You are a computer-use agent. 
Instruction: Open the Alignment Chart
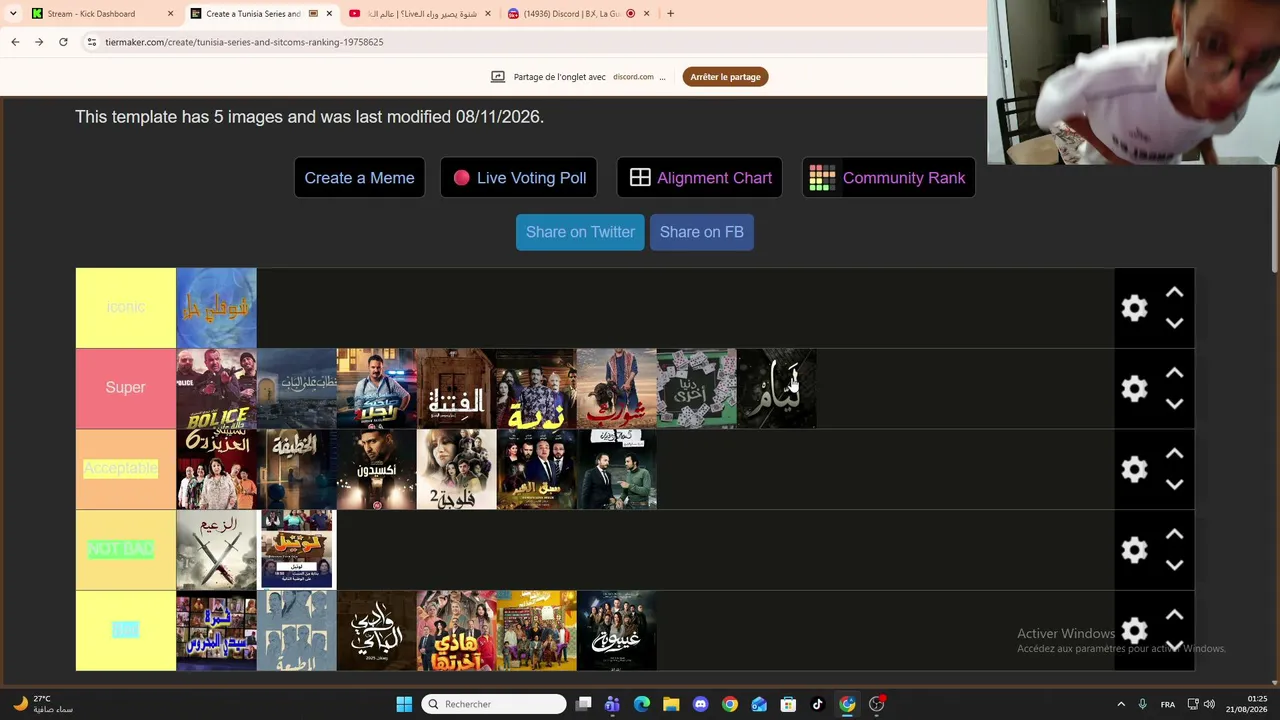point(700,178)
